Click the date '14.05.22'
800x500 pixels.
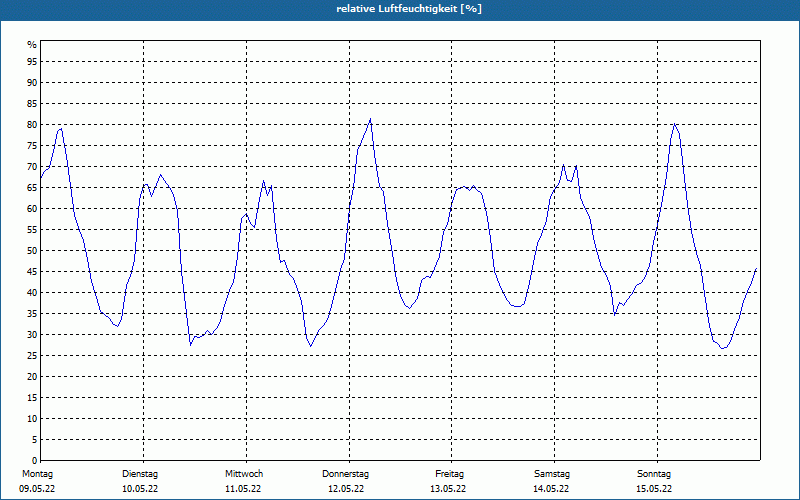coord(551,489)
